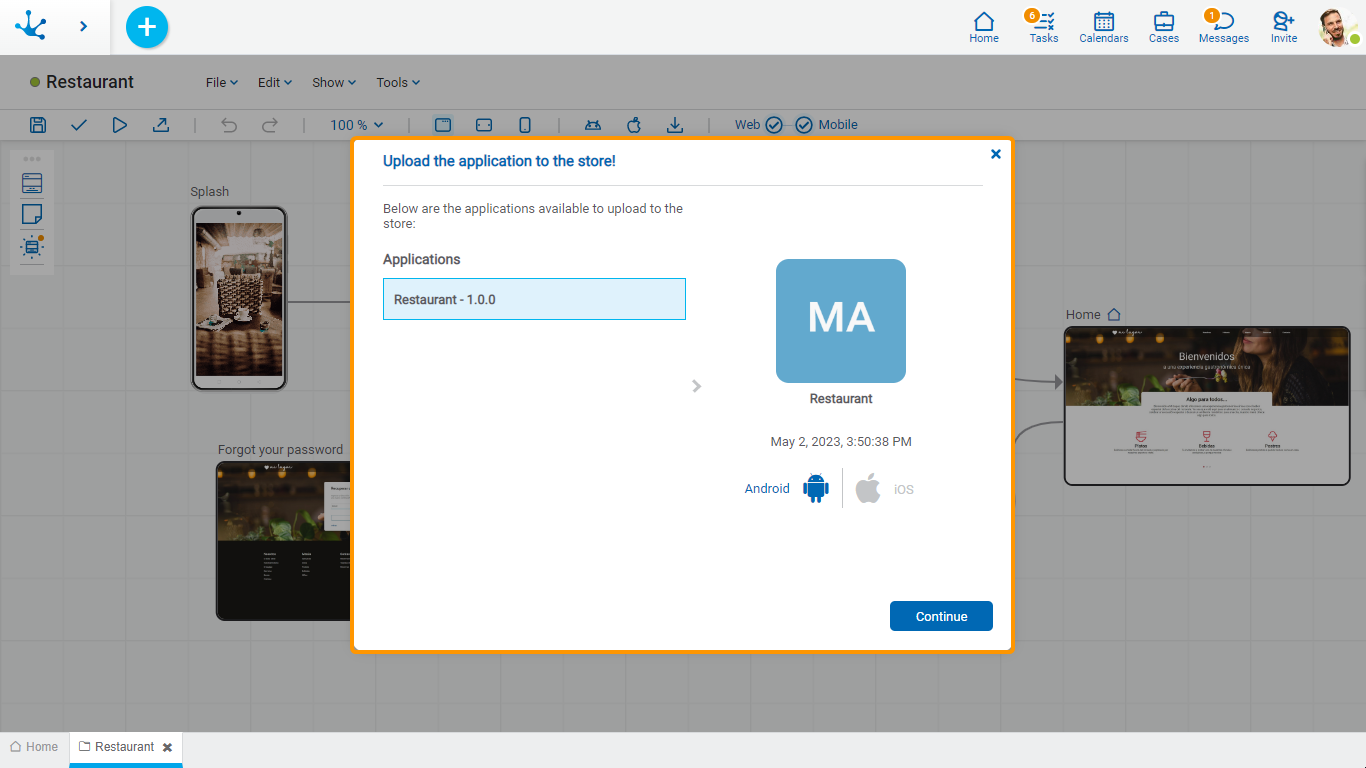
Task: Click the export icon in toolbar
Action: coord(160,125)
